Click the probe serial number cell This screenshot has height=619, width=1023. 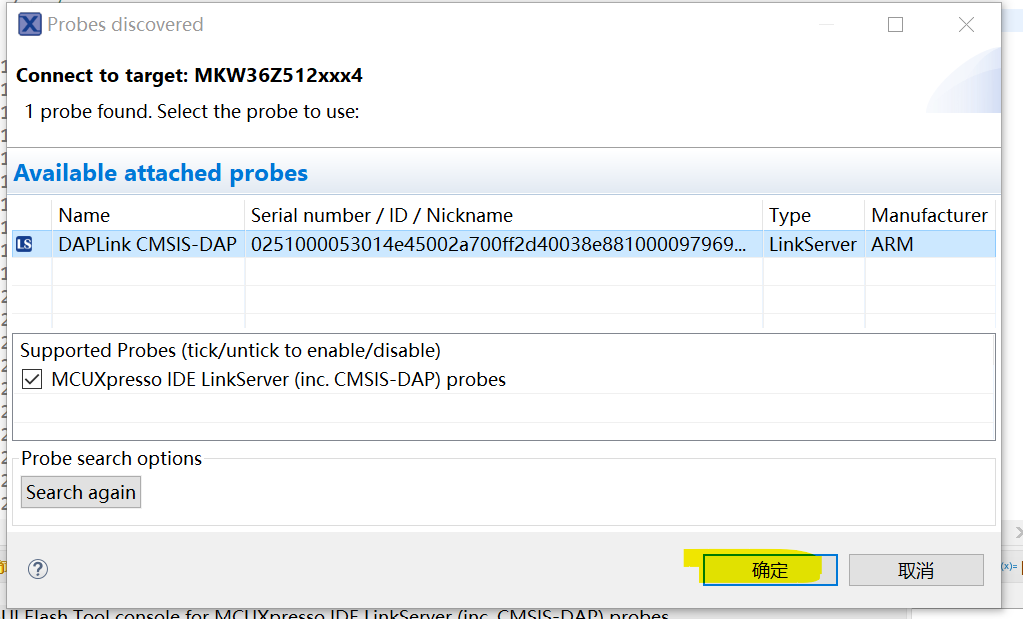point(498,244)
